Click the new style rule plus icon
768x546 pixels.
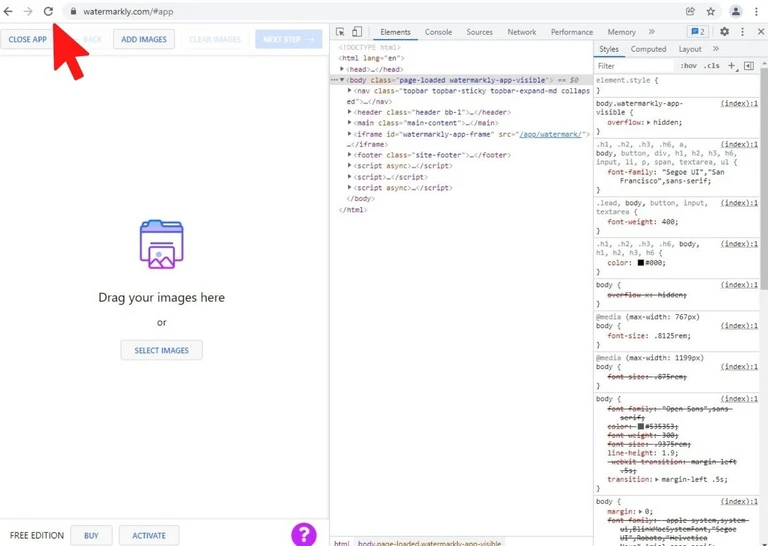(x=732, y=66)
